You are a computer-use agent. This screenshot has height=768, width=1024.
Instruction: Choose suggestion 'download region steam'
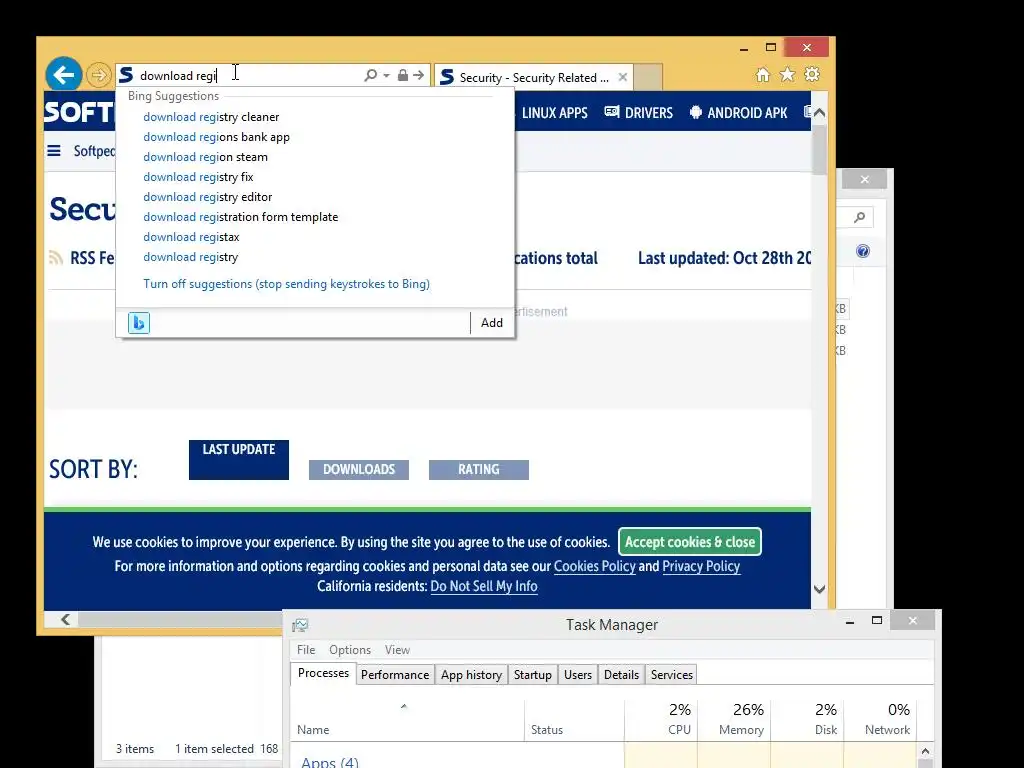[205, 157]
